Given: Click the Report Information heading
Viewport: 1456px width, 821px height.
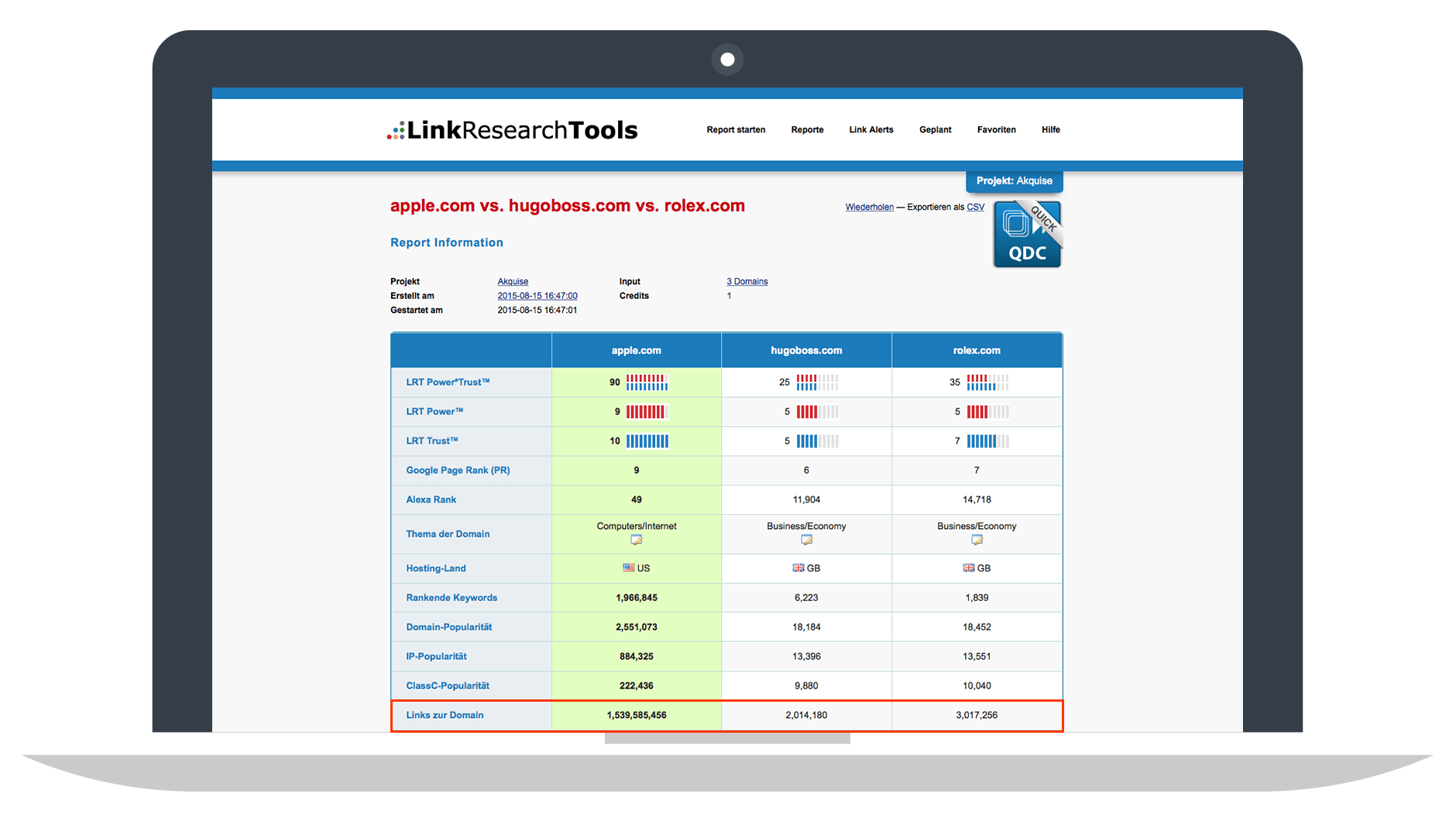Looking at the screenshot, I should point(447,243).
